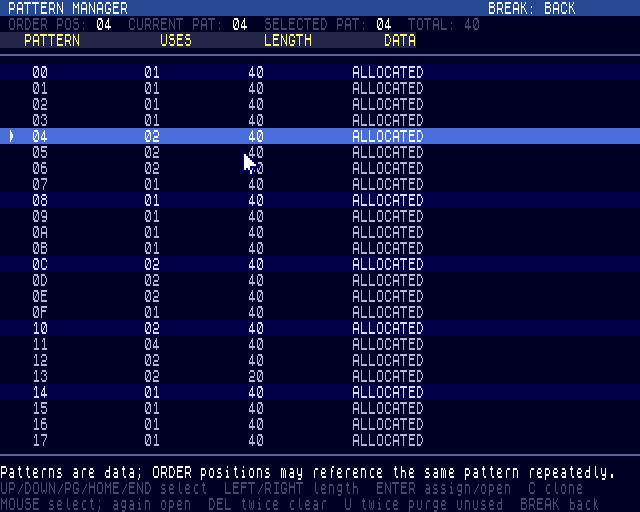640x512 pixels.
Task: Select pattern row 14
Action: tap(320, 392)
